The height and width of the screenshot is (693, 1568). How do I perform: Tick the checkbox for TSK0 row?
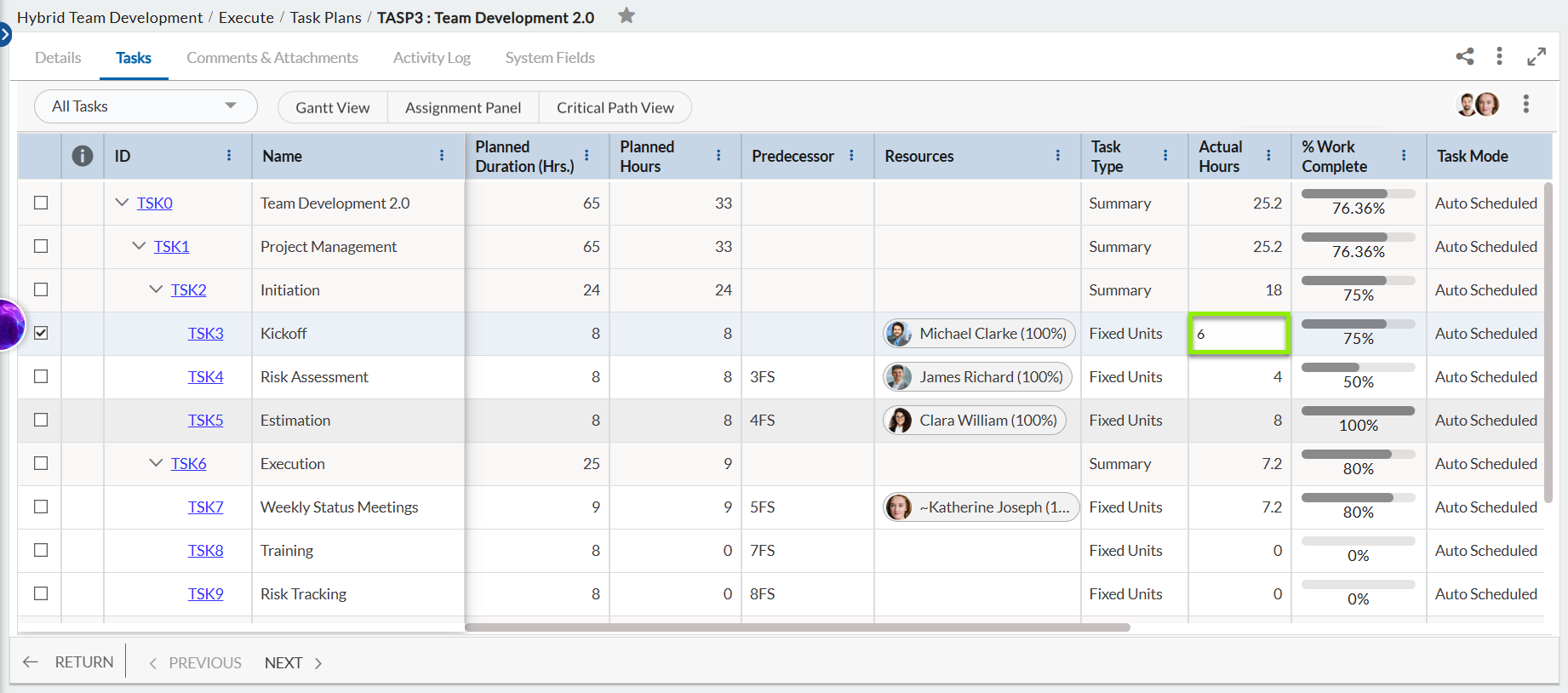point(41,203)
